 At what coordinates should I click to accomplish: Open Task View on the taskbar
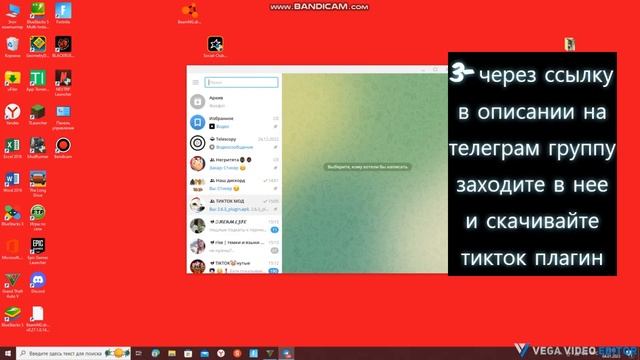139,353
